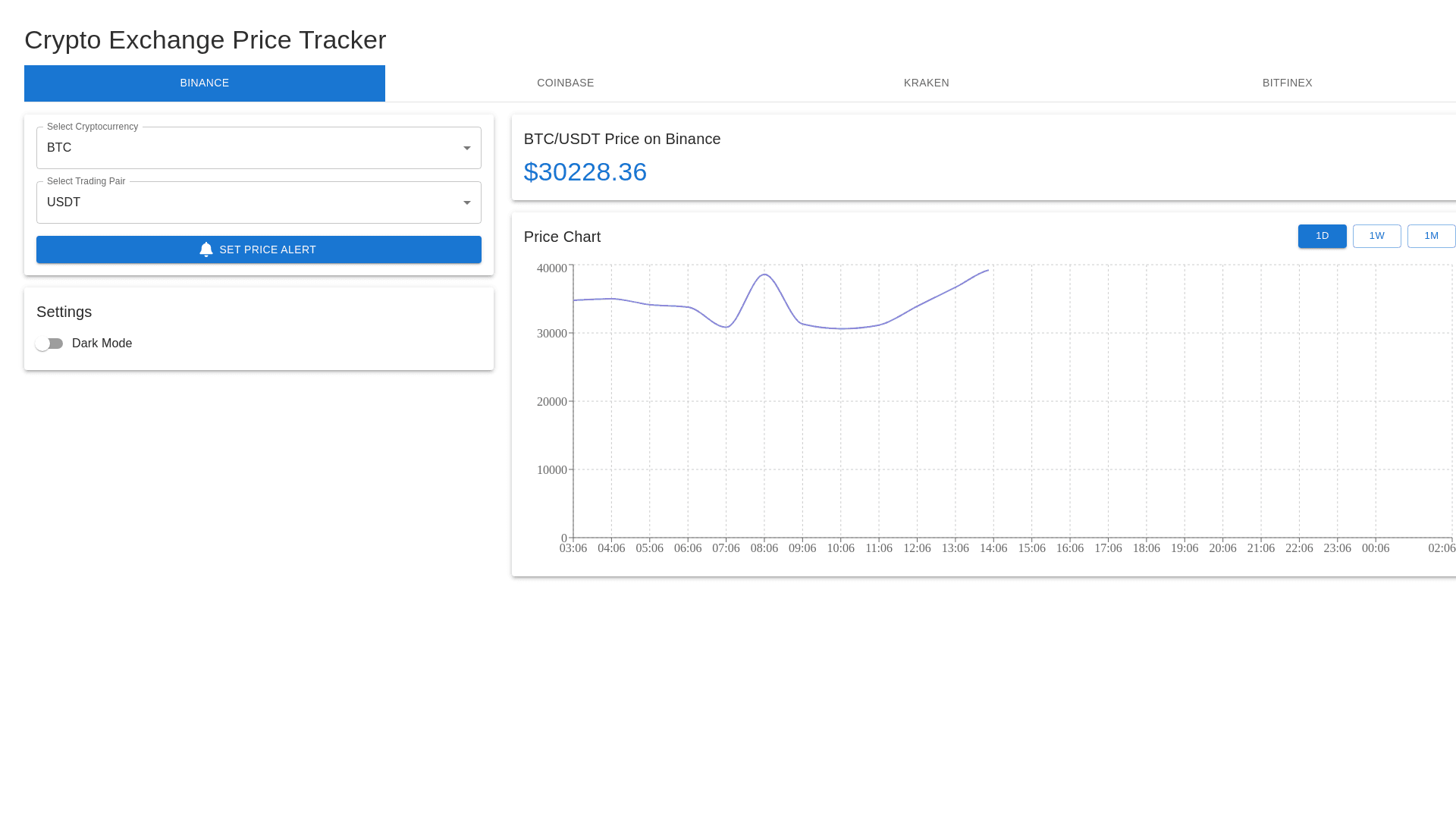Click the price peak near 08:06 on chart
1456x819 pixels.
pyautogui.click(x=764, y=275)
